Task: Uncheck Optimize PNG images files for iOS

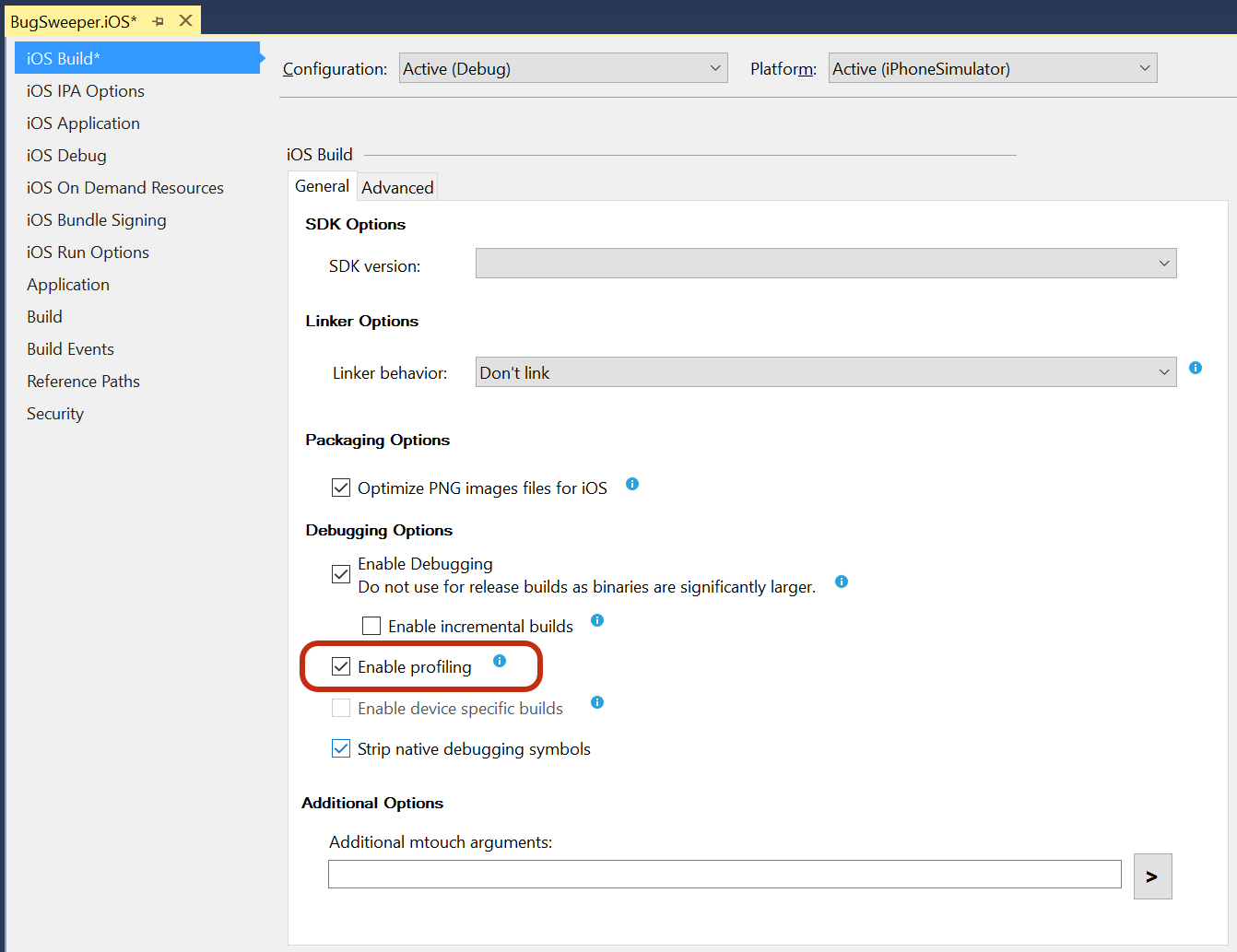Action: [340, 488]
